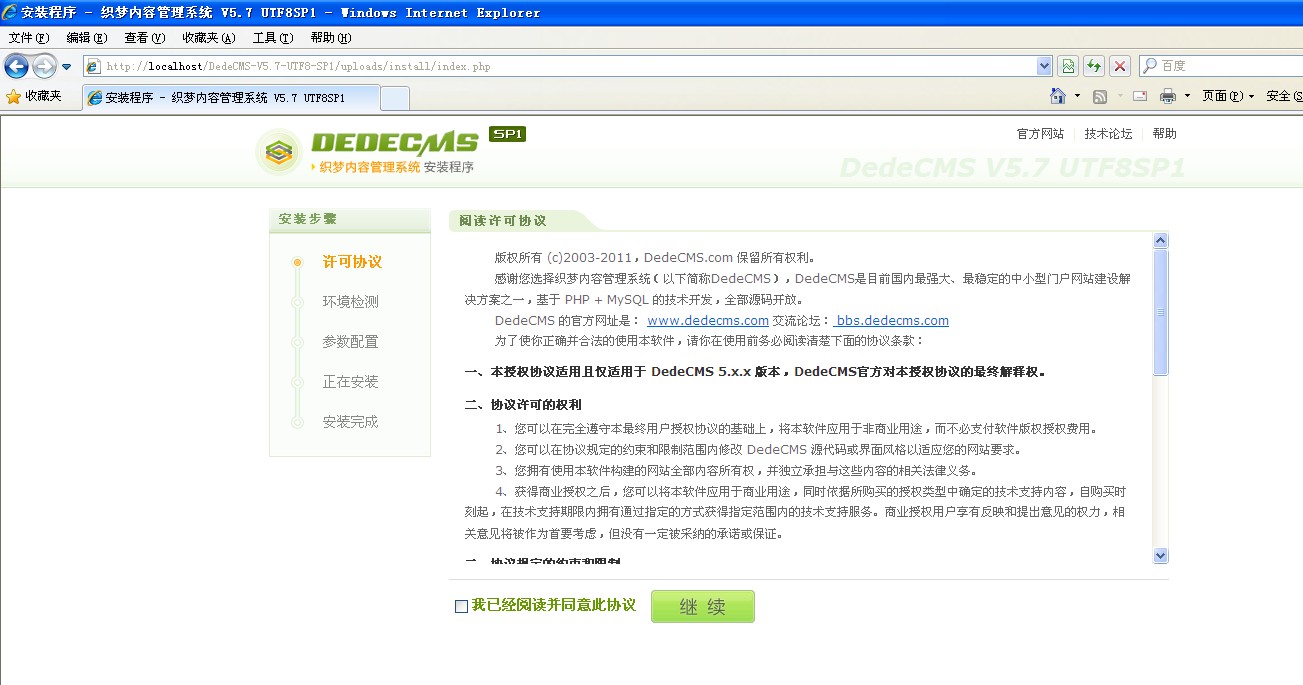The height and width of the screenshot is (685, 1303).
Task: Click the browser Back arrow button
Action: pos(16,67)
